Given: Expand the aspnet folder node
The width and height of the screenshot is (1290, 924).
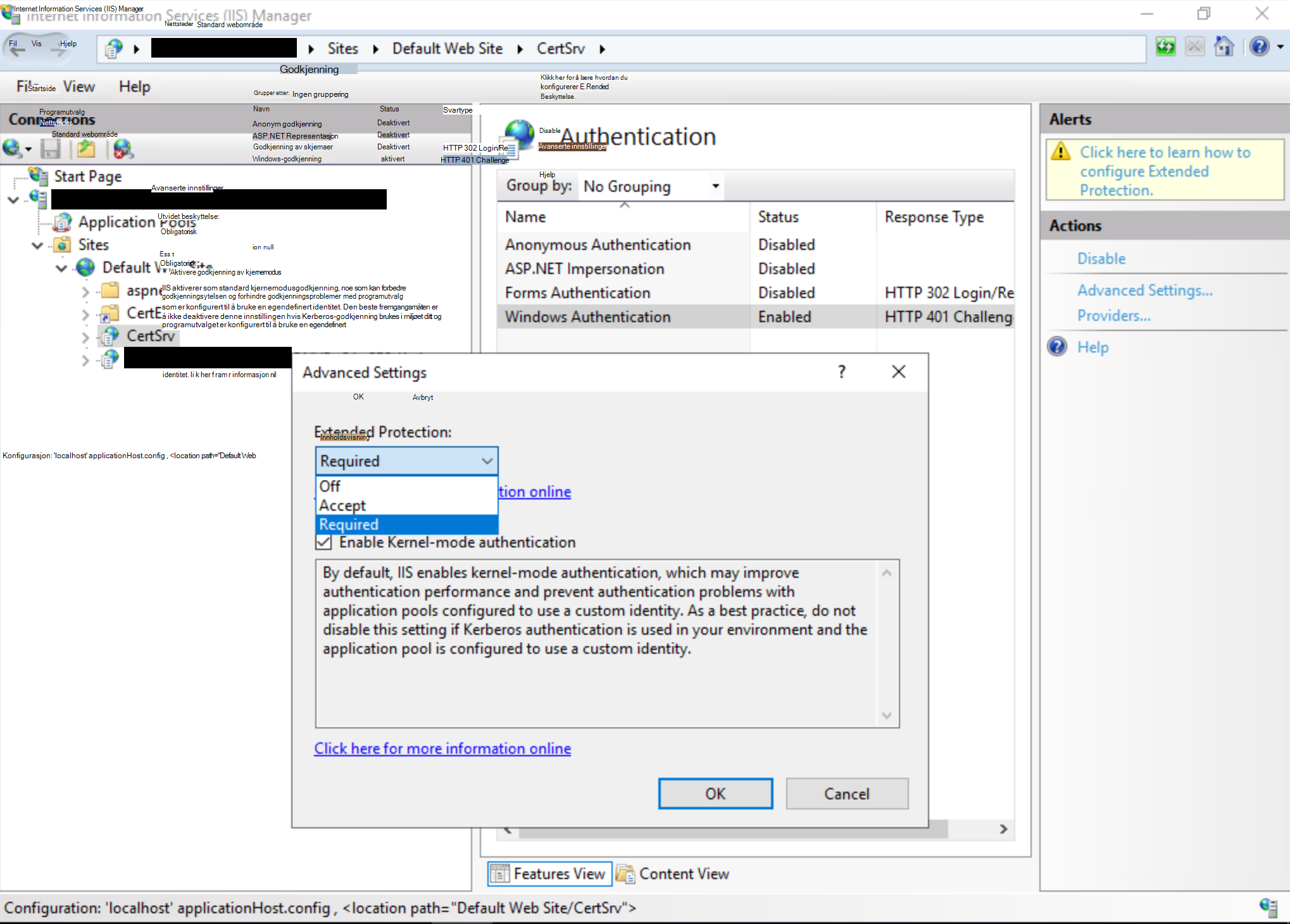Looking at the screenshot, I should point(85,292).
